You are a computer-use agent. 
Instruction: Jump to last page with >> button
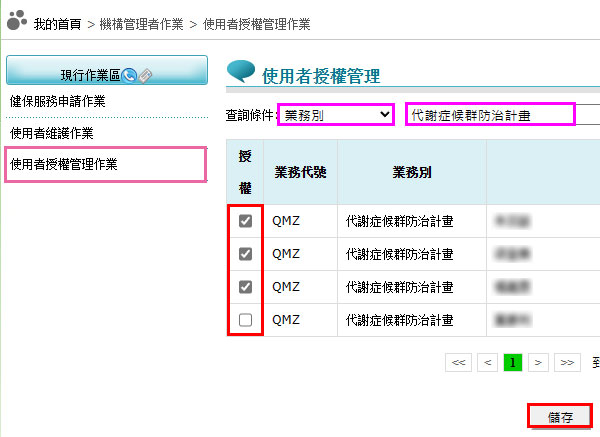click(x=565, y=362)
